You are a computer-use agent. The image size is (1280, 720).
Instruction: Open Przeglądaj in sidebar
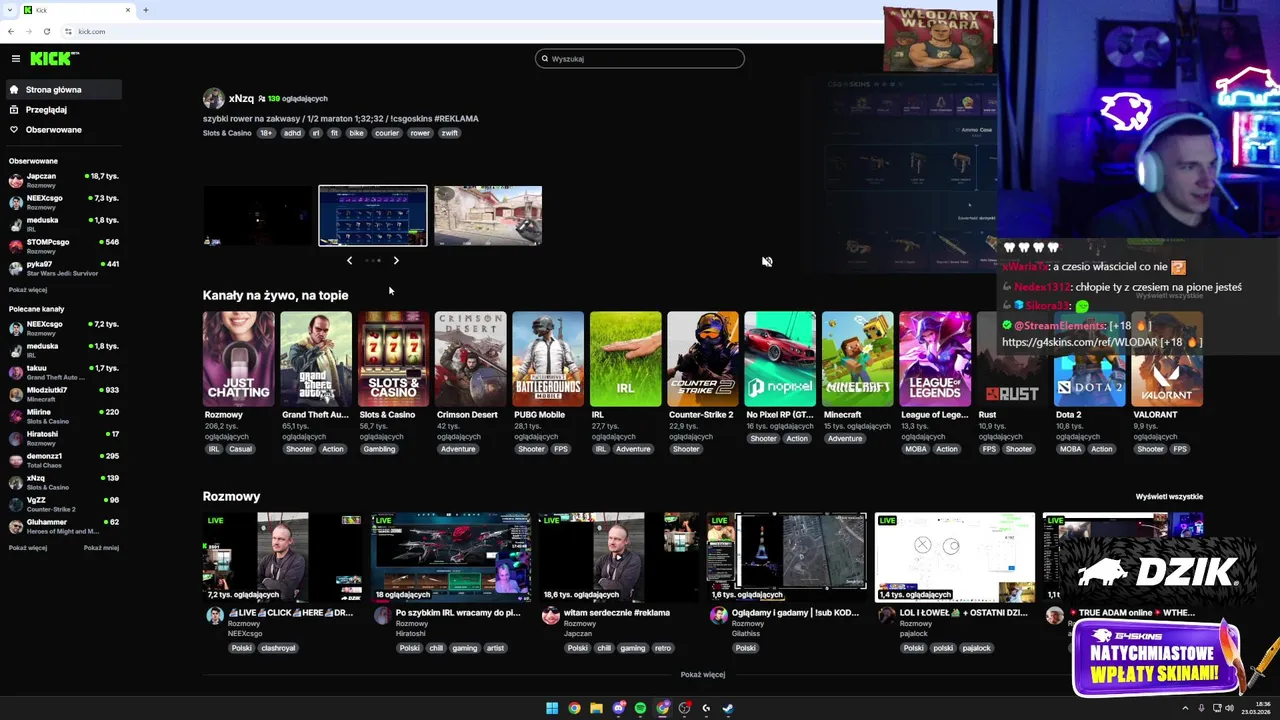tap(62, 110)
